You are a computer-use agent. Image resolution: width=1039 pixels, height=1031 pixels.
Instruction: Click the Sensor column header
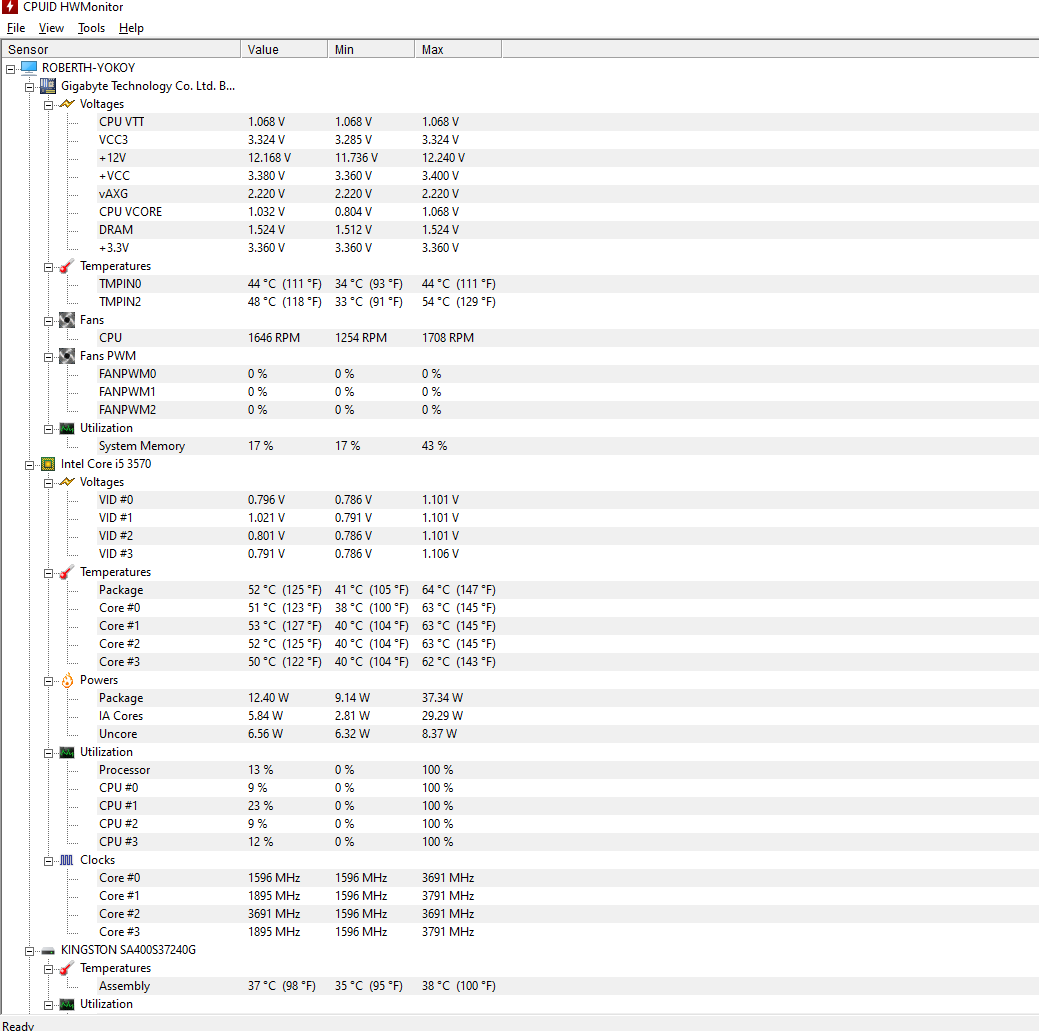pos(121,50)
